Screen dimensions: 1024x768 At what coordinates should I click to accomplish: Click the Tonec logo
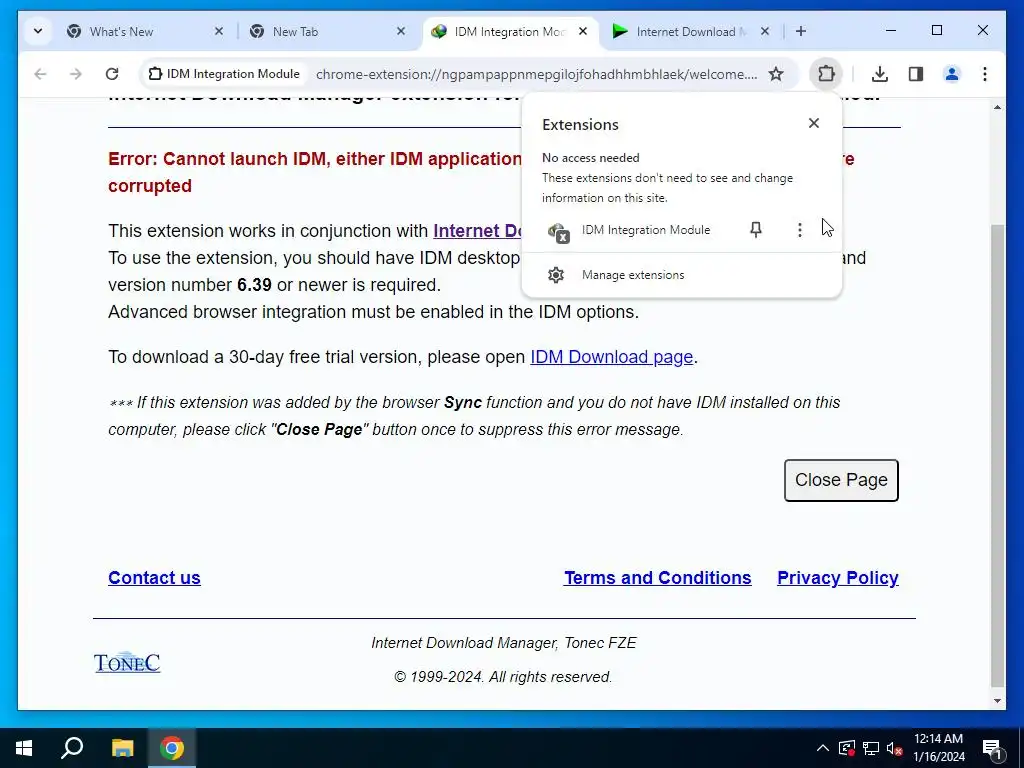[x=127, y=662]
